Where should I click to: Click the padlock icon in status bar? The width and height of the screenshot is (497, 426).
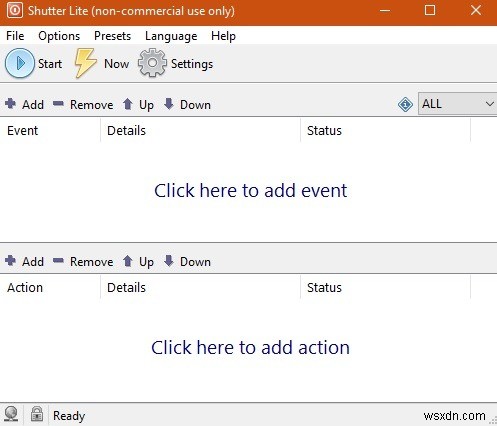[37, 414]
